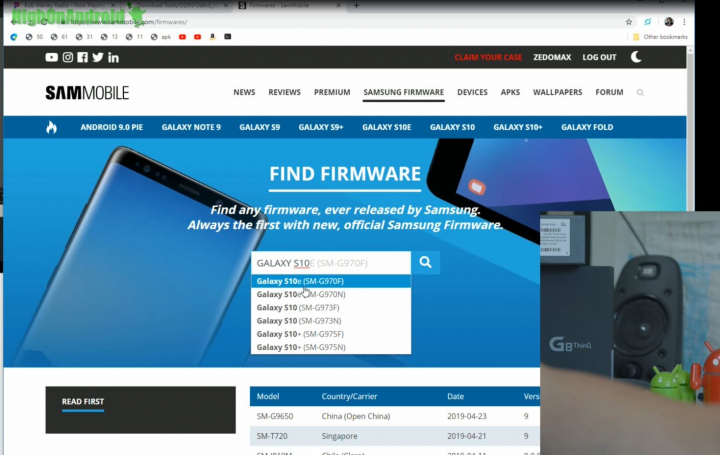Open the Other bookmarks folder
Screen dimensions: 720x455
[660, 37]
